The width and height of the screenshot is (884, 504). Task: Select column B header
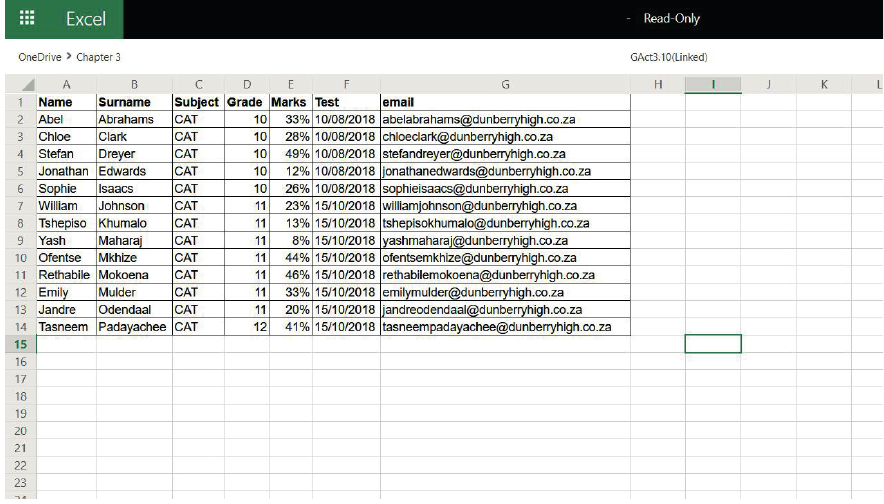coord(134,85)
